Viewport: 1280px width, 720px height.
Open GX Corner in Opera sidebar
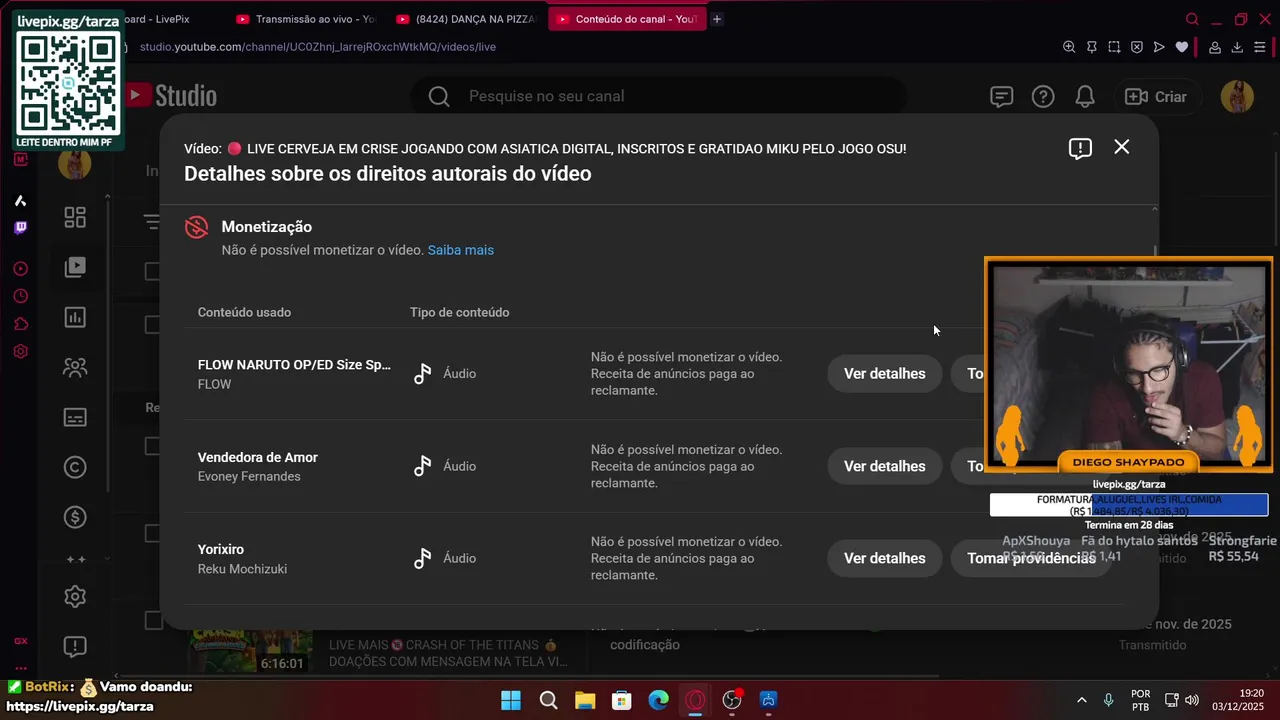20,641
